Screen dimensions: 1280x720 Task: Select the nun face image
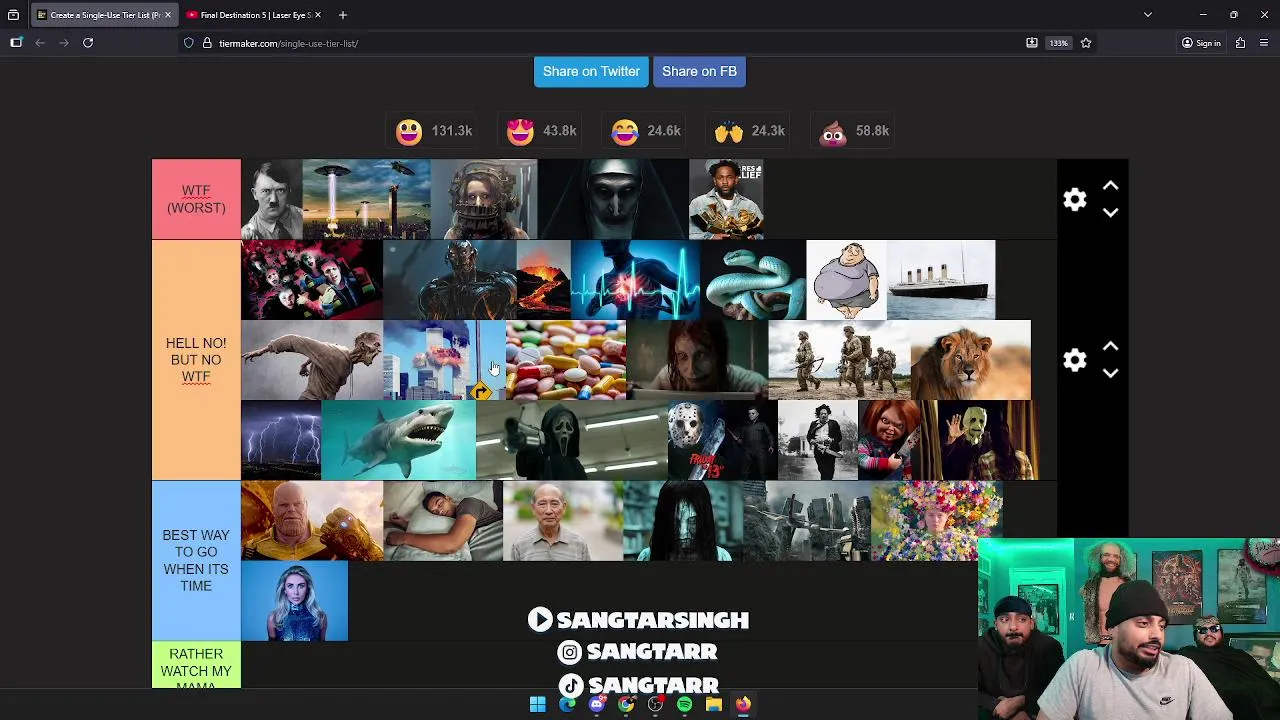612,199
